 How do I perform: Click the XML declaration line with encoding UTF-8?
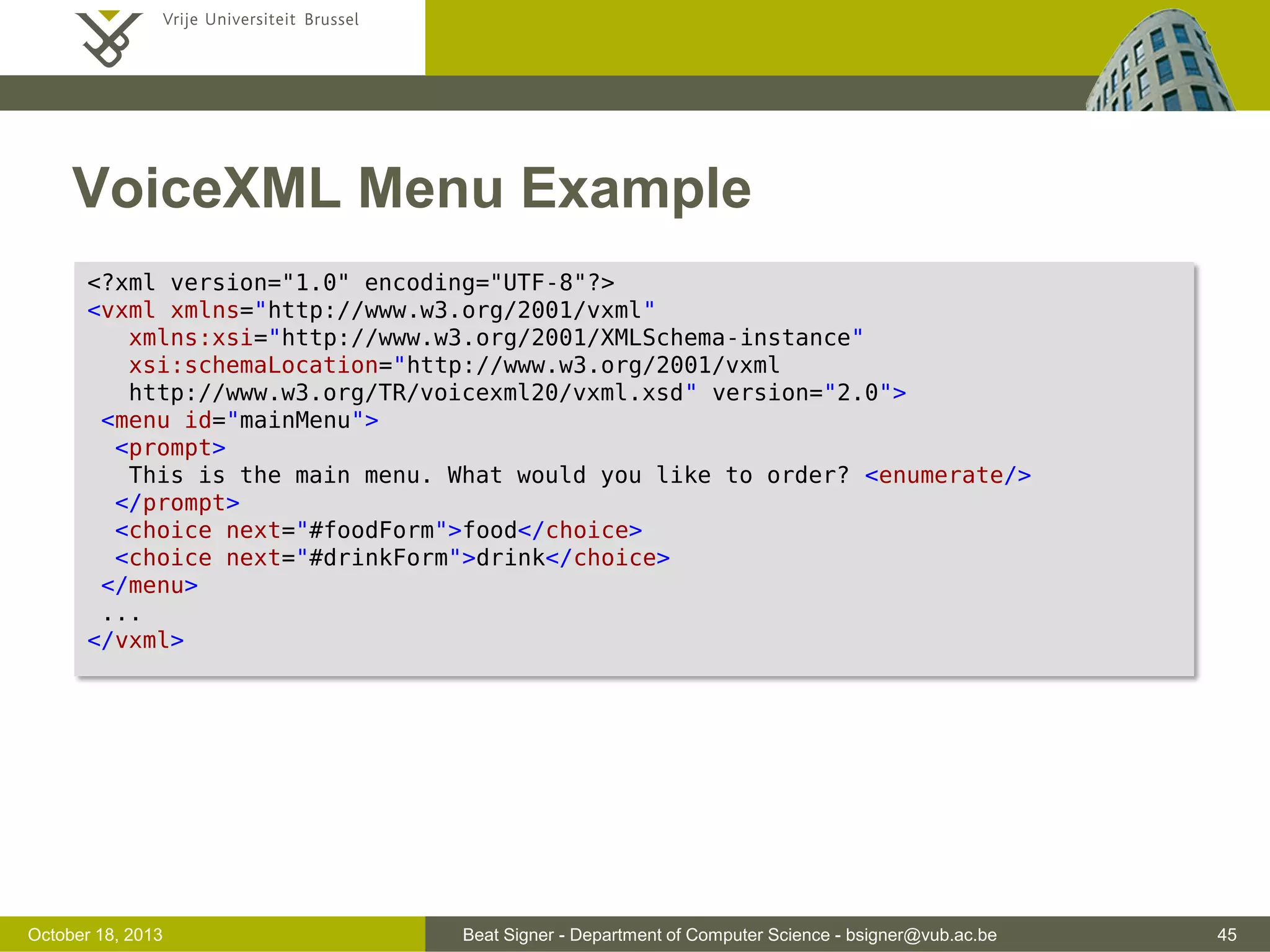tap(351, 283)
